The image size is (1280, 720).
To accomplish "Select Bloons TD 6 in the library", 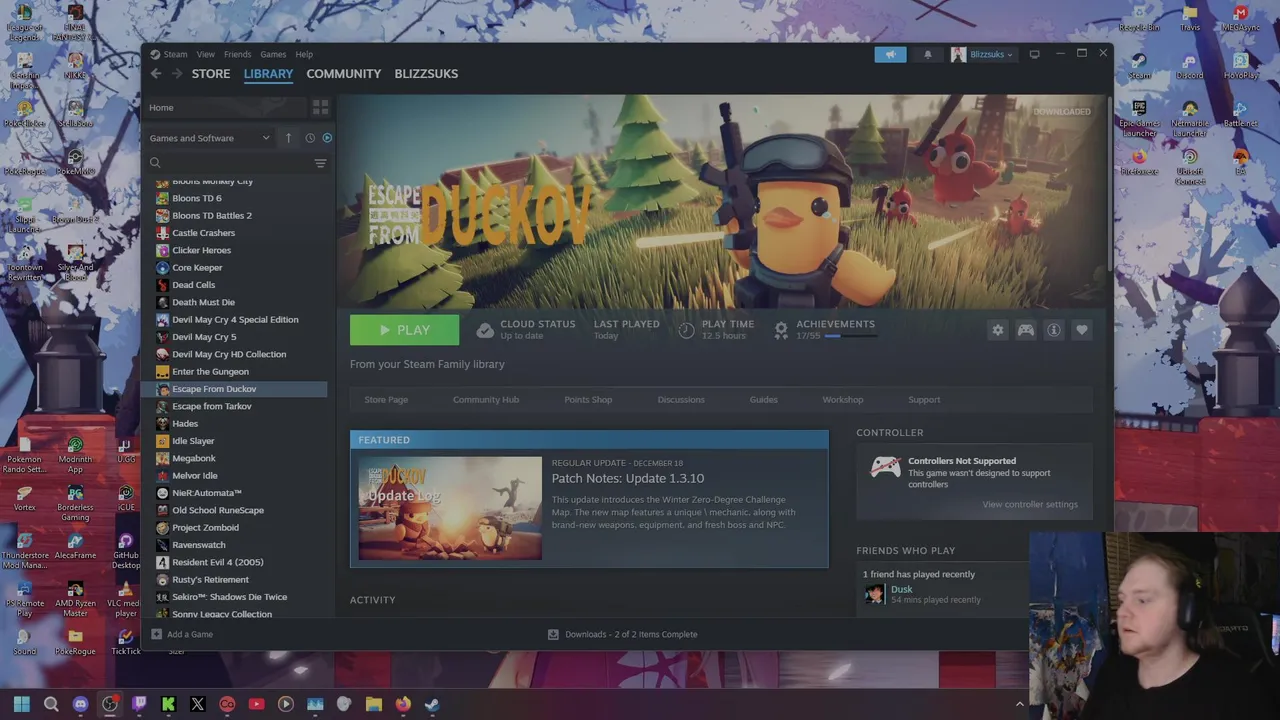I will click(x=197, y=198).
